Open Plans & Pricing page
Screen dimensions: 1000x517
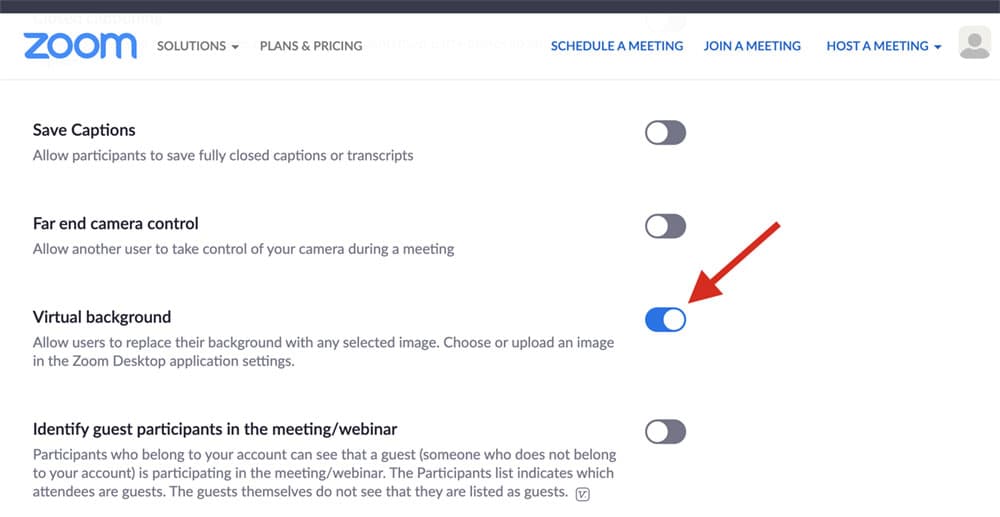click(x=311, y=46)
